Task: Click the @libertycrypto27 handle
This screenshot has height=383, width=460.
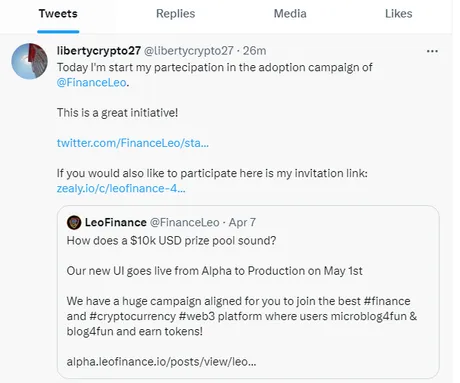Action: pos(189,51)
